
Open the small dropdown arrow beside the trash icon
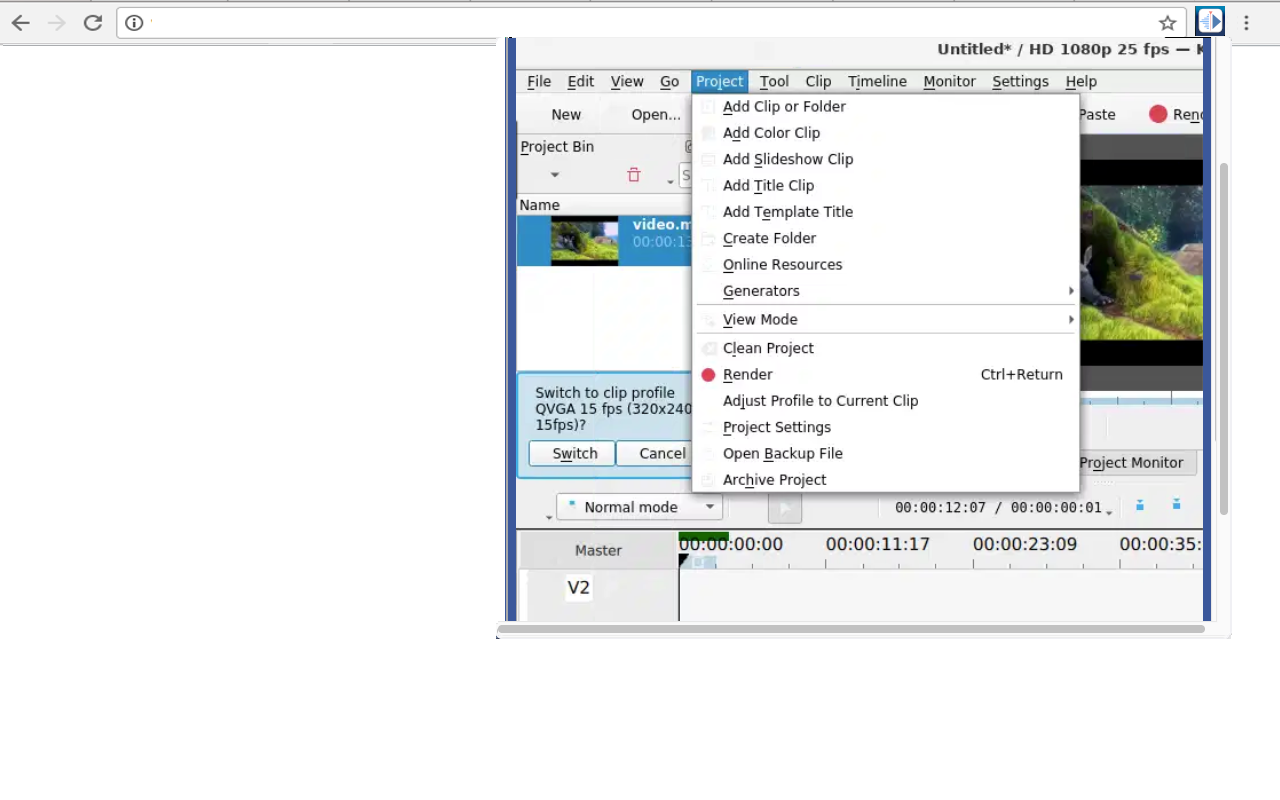coord(670,181)
